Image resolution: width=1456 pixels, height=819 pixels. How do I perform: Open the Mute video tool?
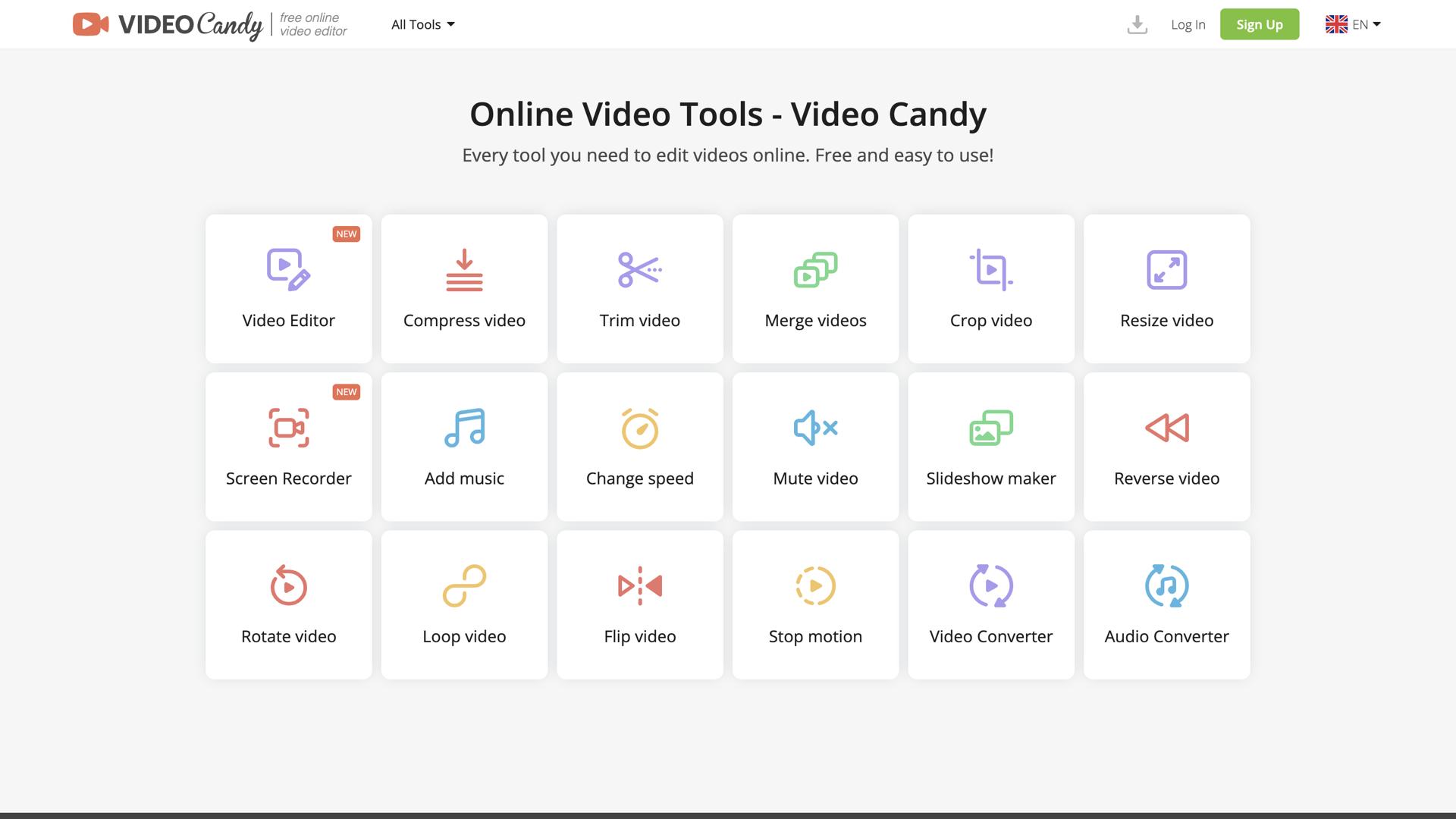[815, 447]
